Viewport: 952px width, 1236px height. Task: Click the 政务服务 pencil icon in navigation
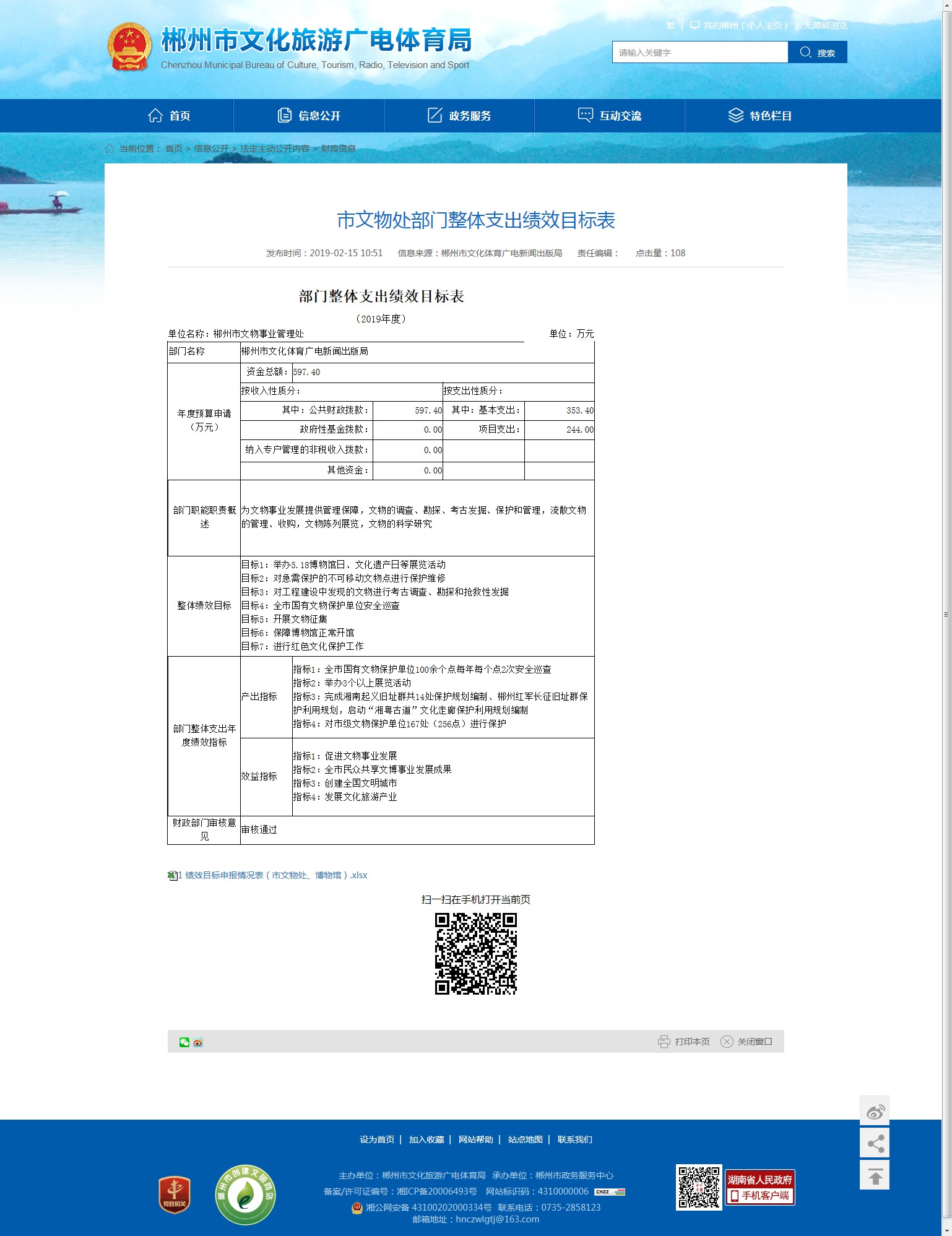tap(435, 115)
